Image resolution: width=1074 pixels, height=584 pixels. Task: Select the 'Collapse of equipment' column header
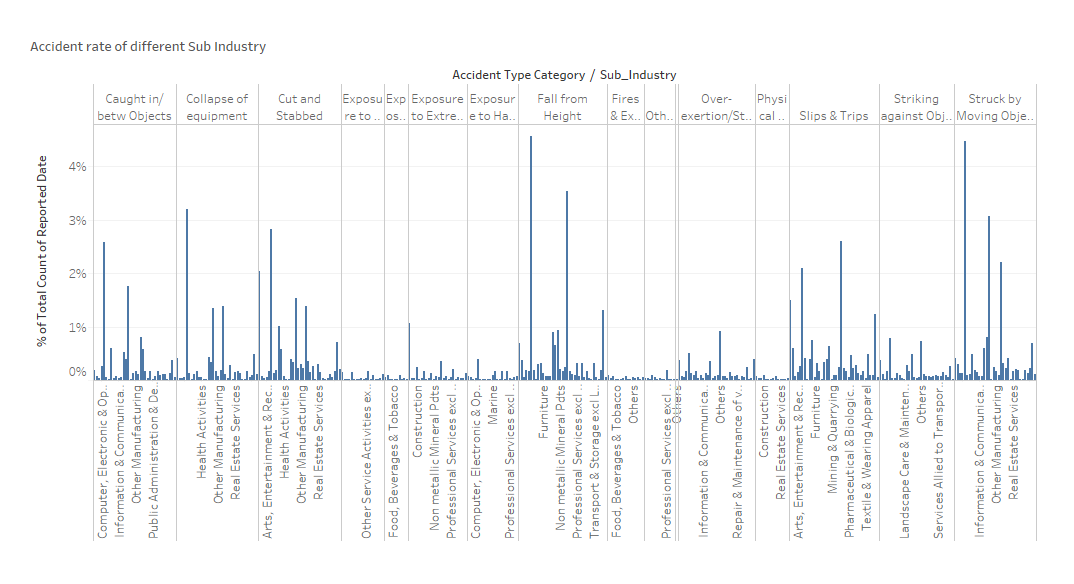[x=217, y=107]
